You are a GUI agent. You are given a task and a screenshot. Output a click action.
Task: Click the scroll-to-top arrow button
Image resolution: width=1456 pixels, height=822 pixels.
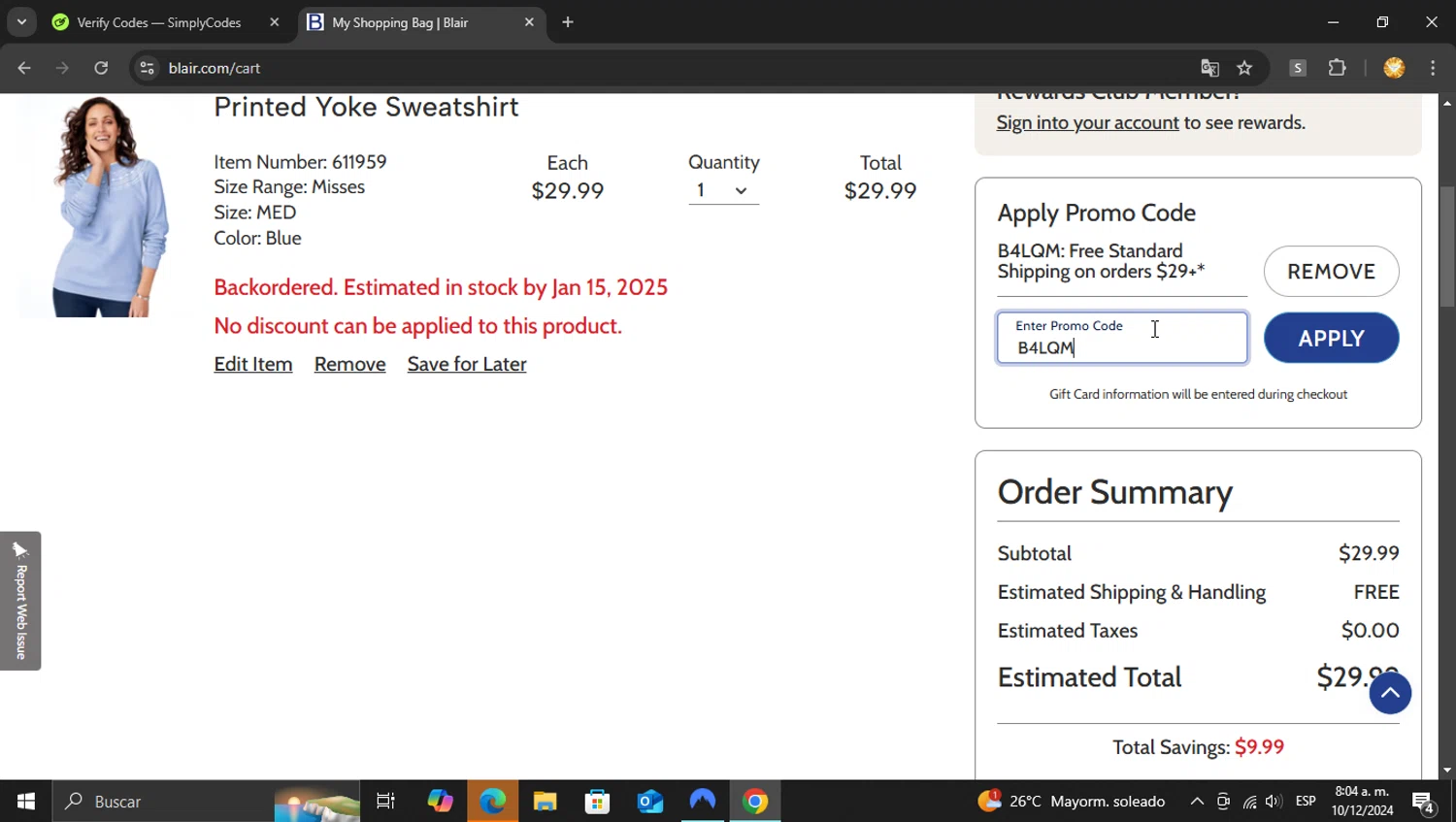(1390, 693)
